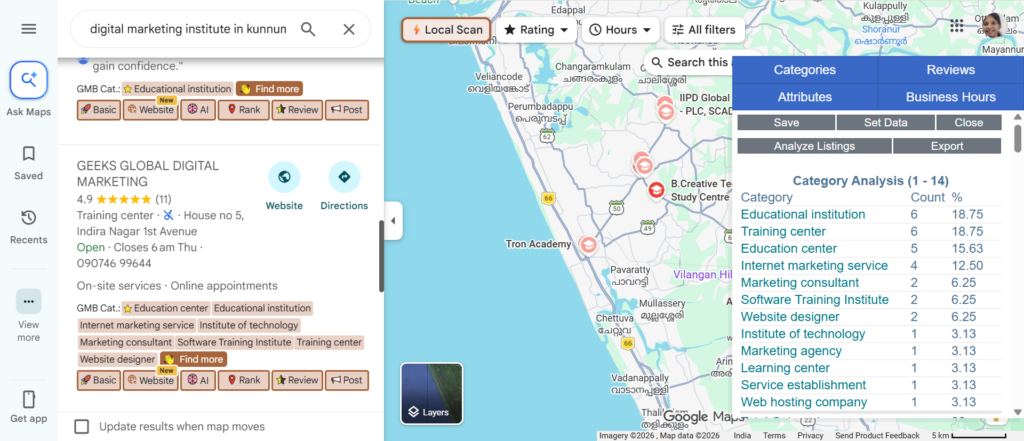Click results list scrollbar
Screen dimensions: 1024x441
pos(381,256)
